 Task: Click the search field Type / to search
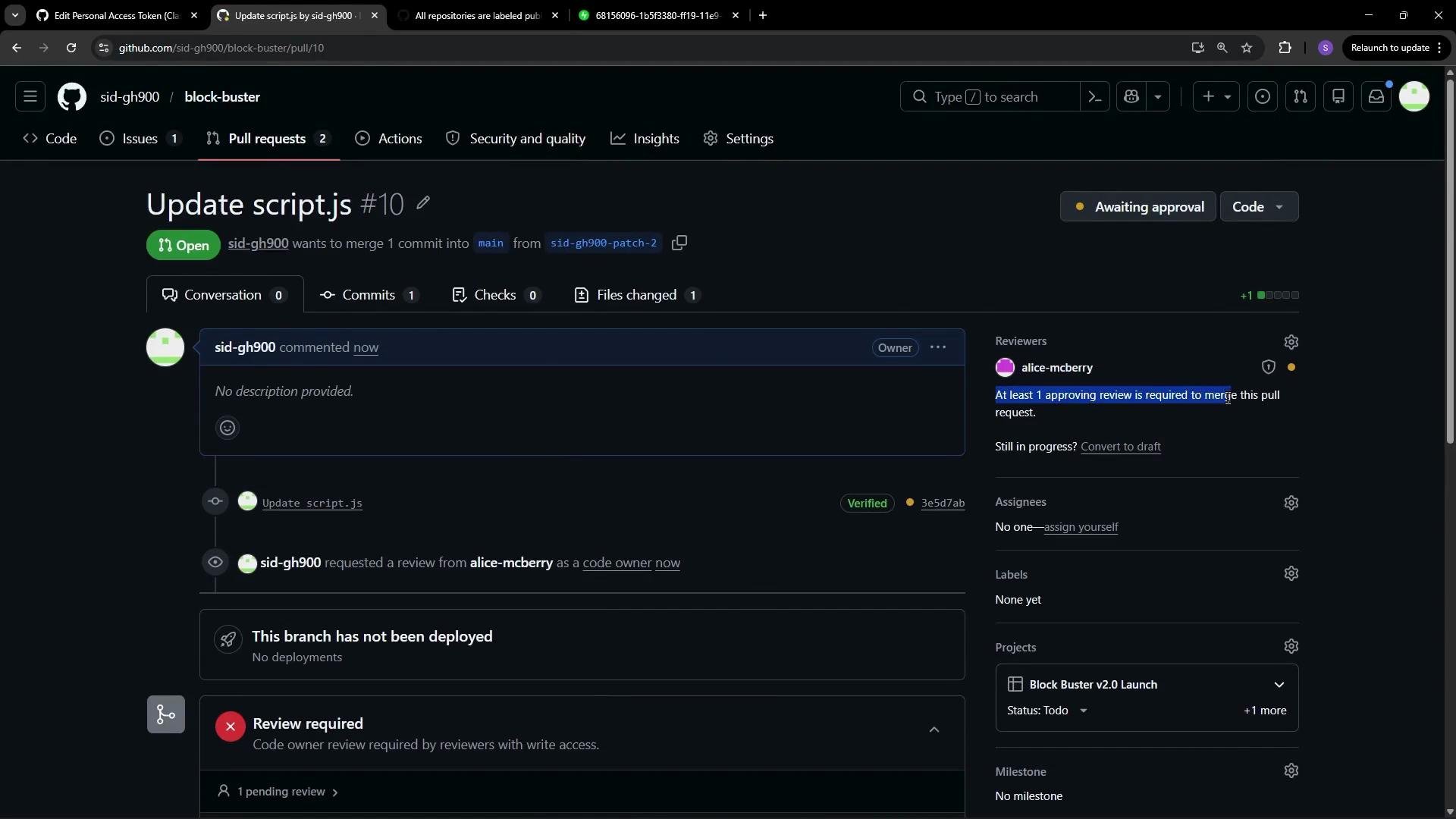pos(990,96)
